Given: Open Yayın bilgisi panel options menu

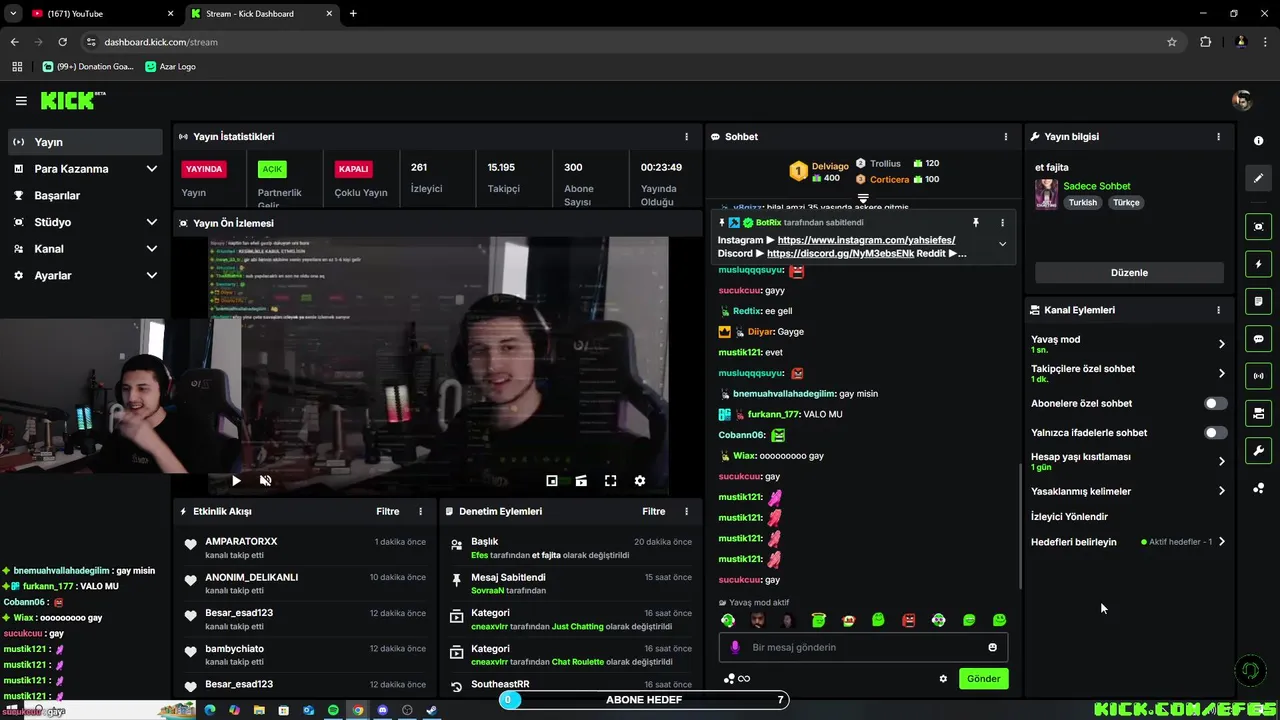Looking at the screenshot, I should [x=1218, y=137].
